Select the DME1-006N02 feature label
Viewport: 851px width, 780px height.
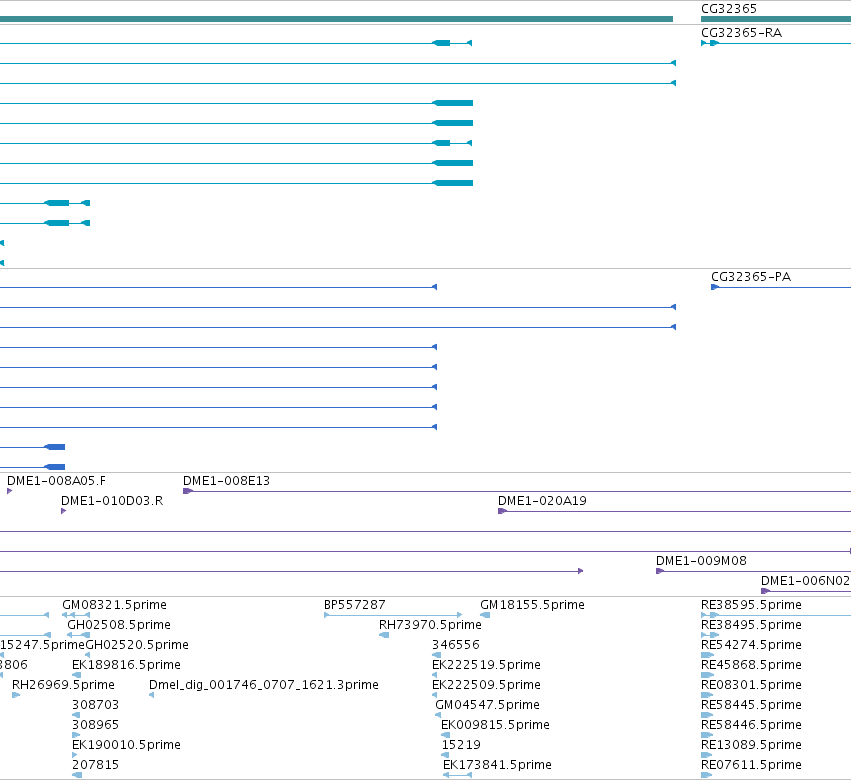(x=805, y=581)
